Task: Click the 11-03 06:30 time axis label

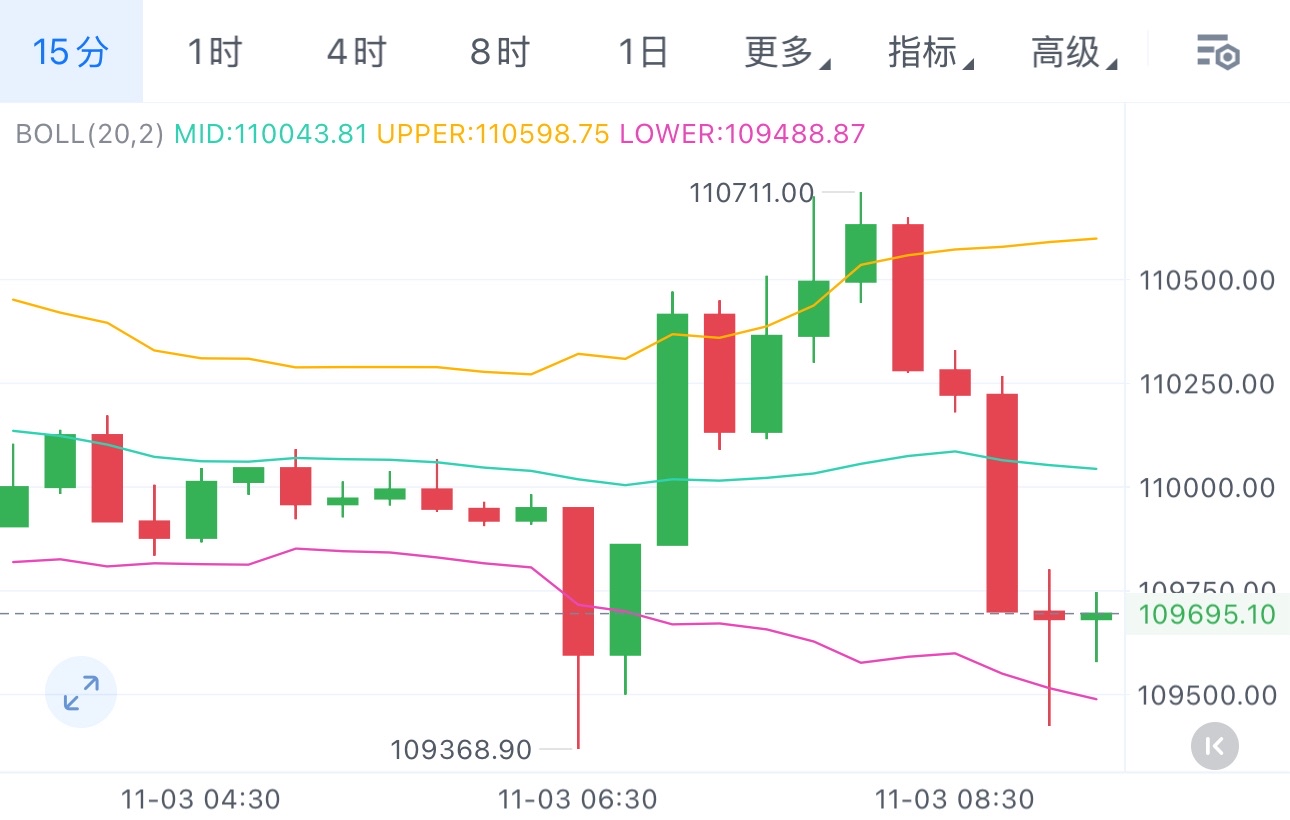Action: 577,800
